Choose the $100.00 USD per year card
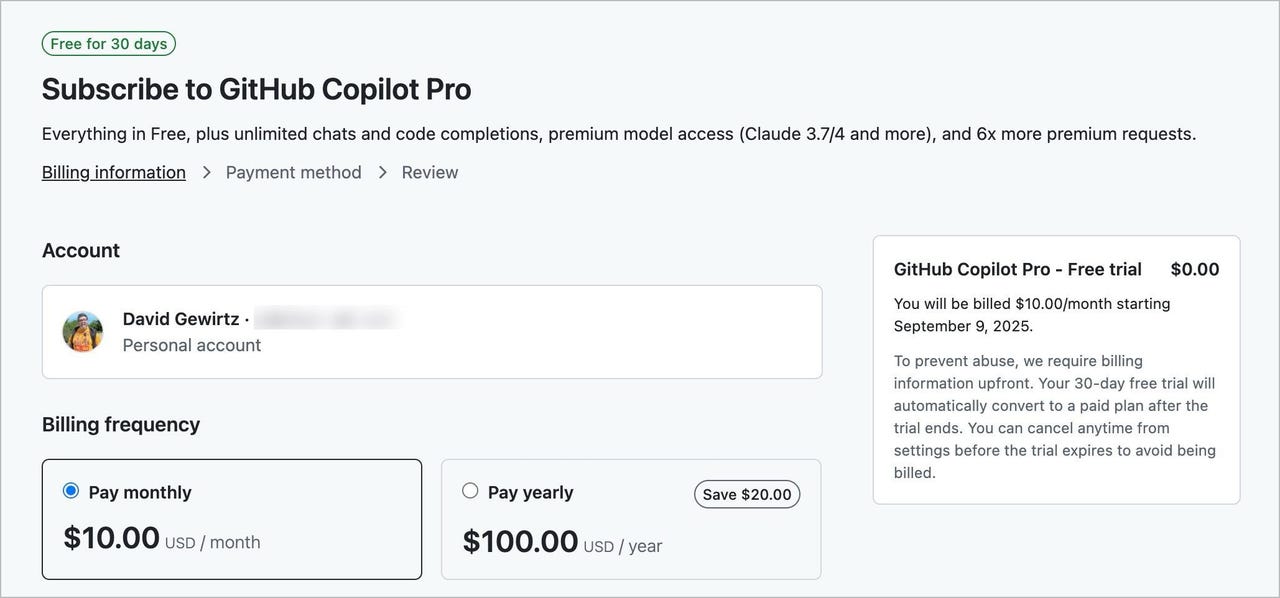1280x598 pixels. pyautogui.click(x=631, y=519)
